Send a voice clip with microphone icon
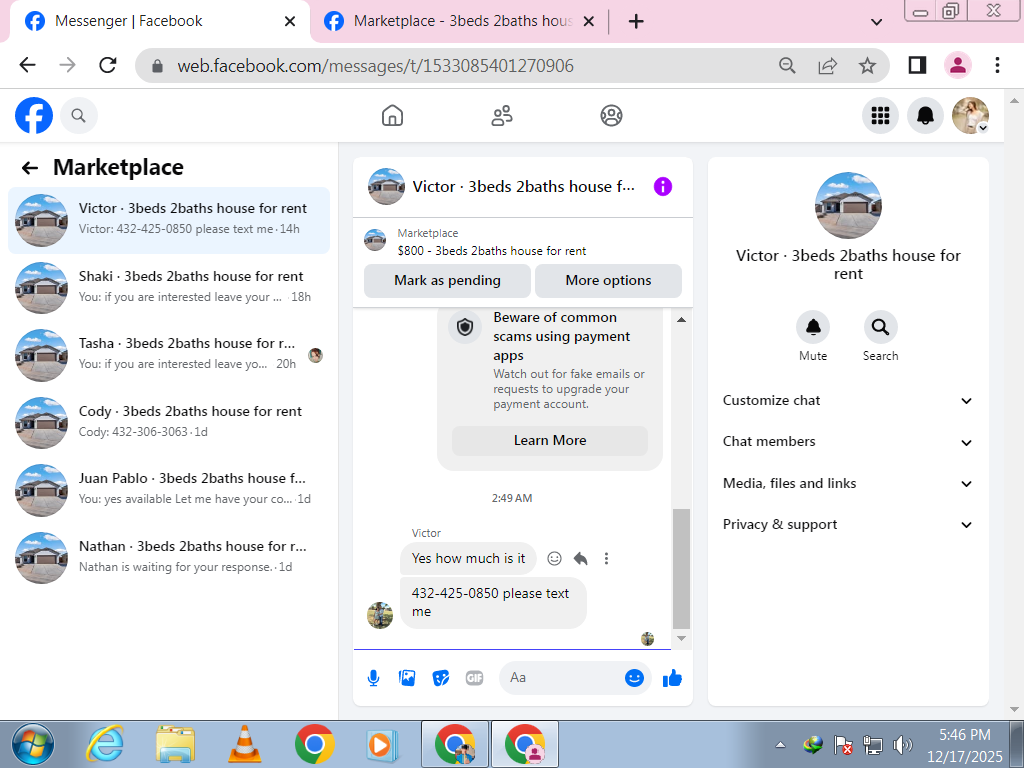Screen dimensions: 1024x768 tap(374, 679)
